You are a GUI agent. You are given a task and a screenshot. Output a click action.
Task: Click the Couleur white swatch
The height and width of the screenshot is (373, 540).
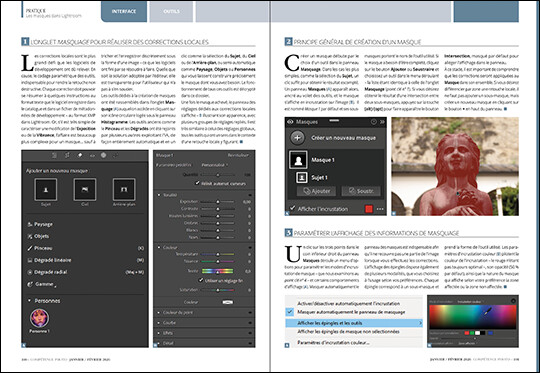click(x=228, y=302)
